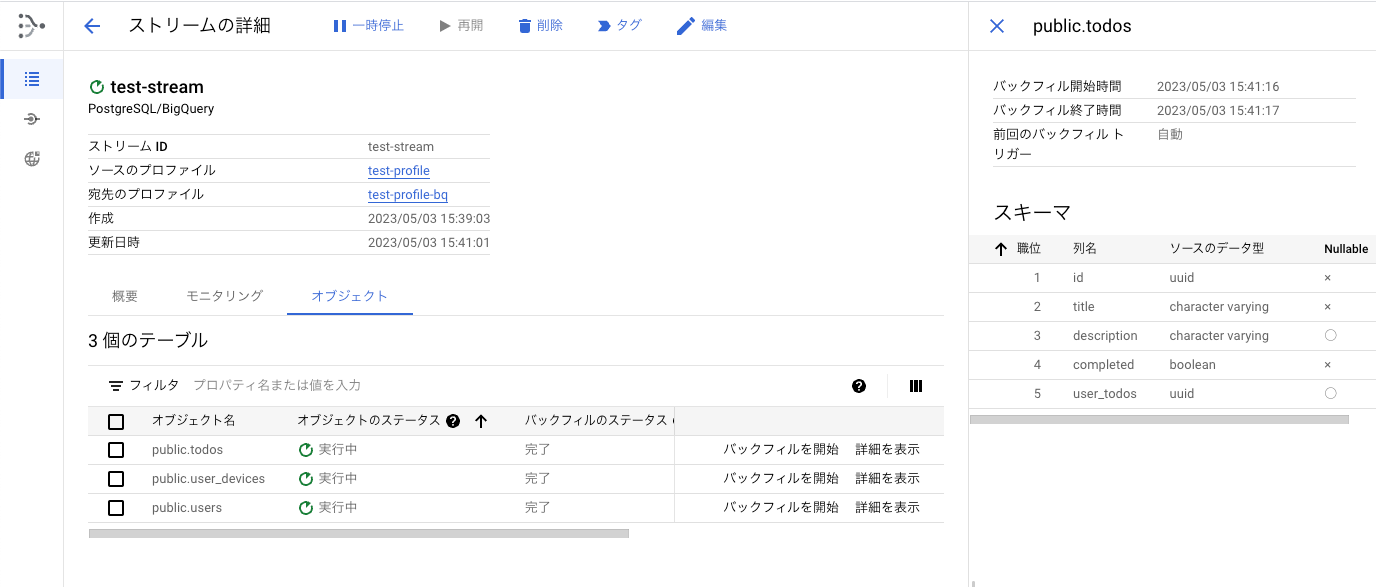Screen dimensions: 1376x587
Task: Click running status icon of public.users
Action: [x=306, y=508]
